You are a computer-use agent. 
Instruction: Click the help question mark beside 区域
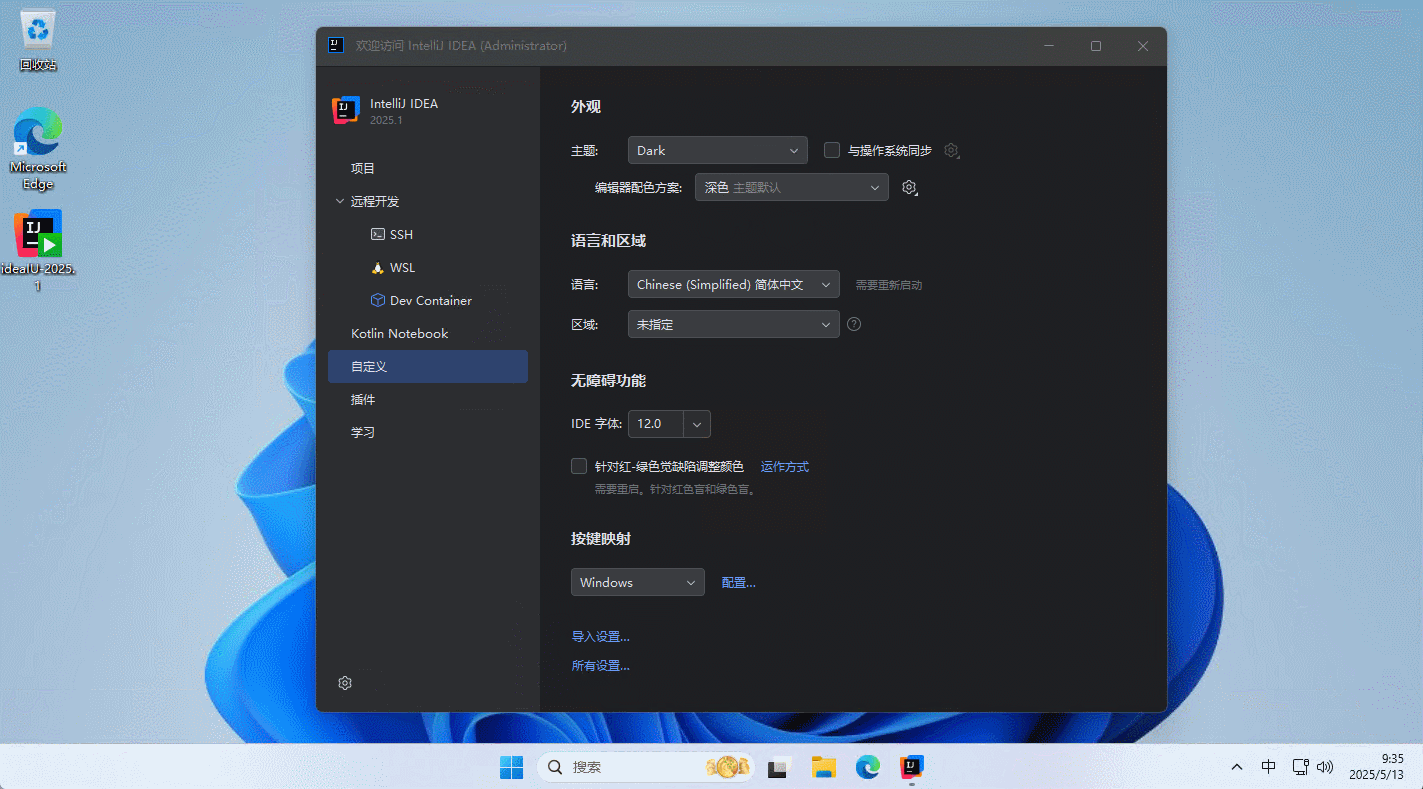pos(854,324)
